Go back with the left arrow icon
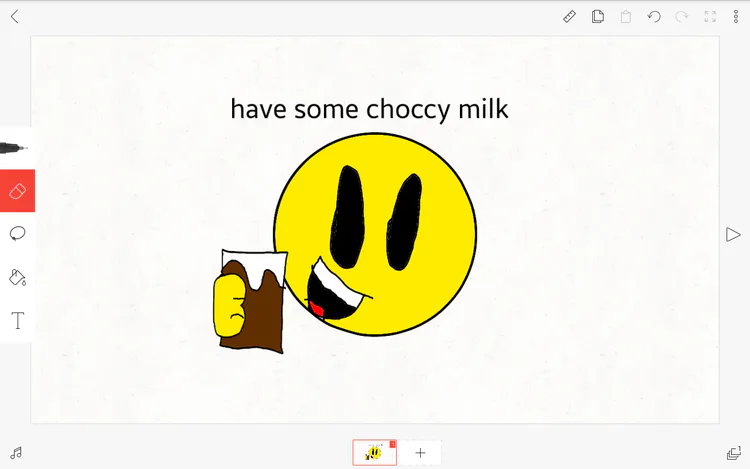 click(14, 17)
